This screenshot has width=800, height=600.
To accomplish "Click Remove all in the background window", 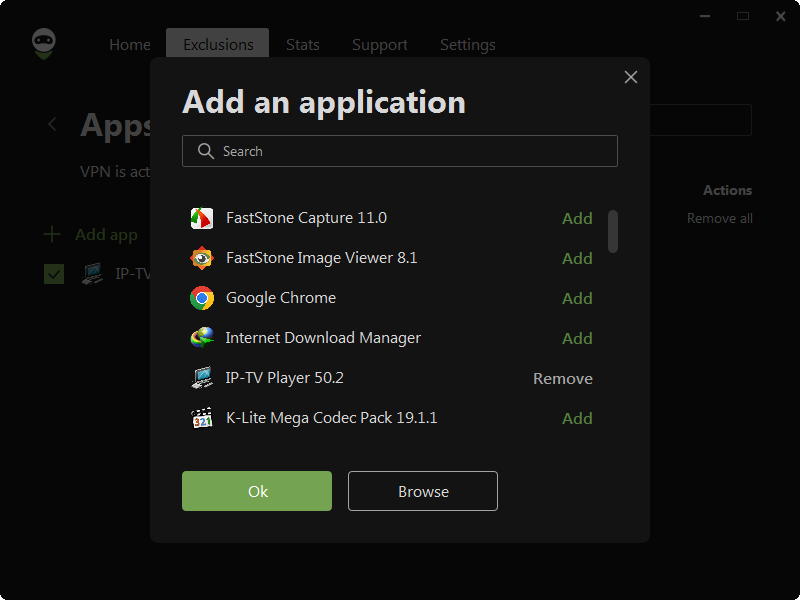I will pyautogui.click(x=719, y=218).
